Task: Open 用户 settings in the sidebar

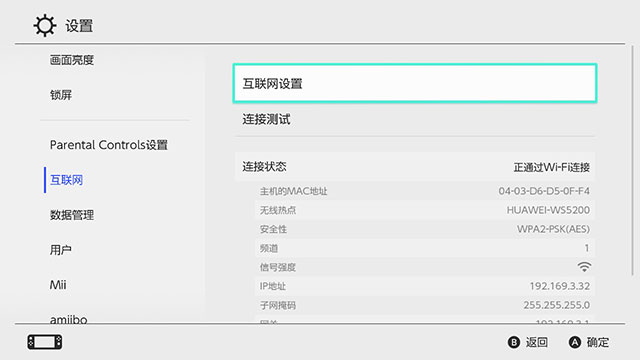Action: 61,250
